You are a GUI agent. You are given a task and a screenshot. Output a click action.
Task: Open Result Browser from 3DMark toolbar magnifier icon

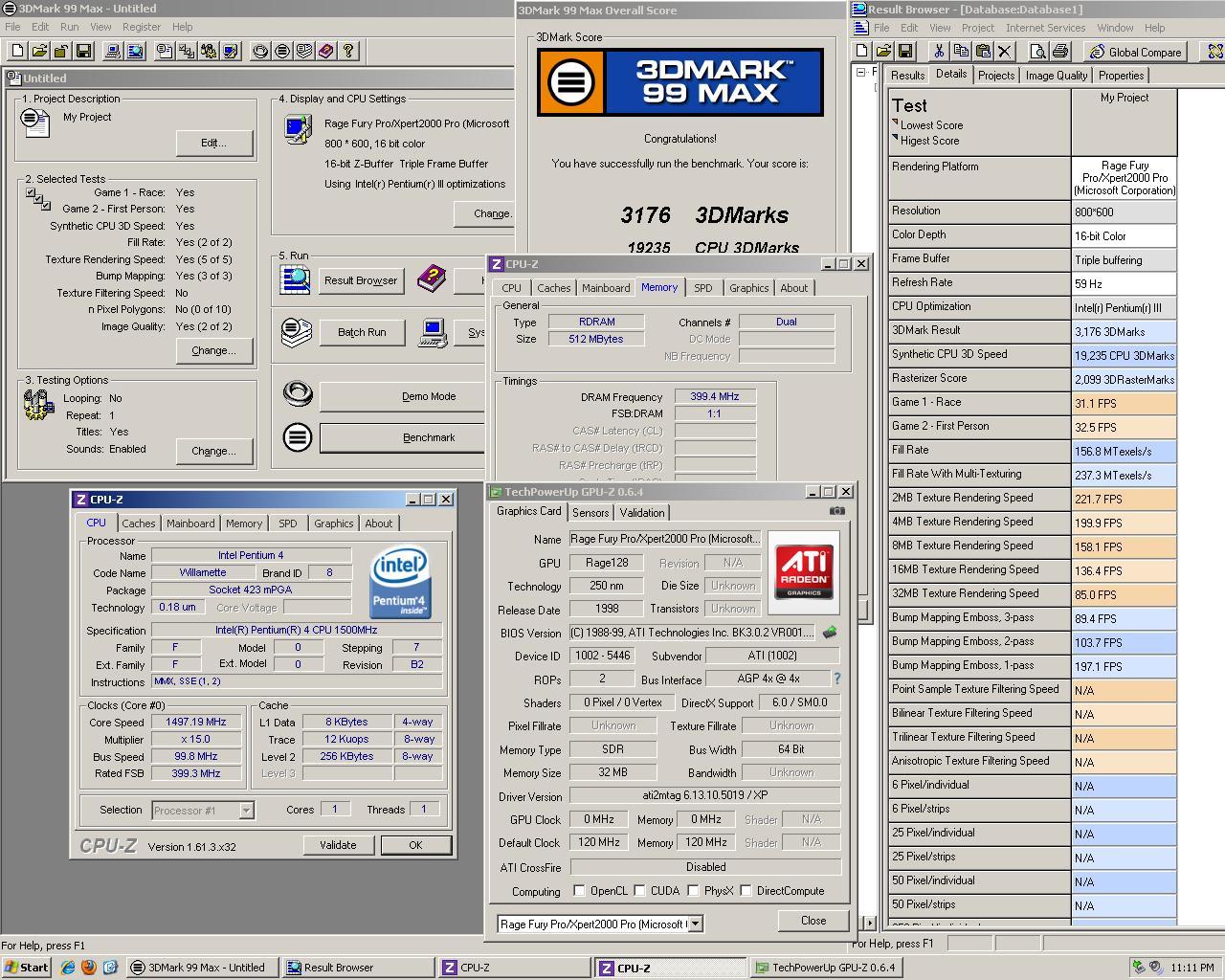(x=134, y=51)
